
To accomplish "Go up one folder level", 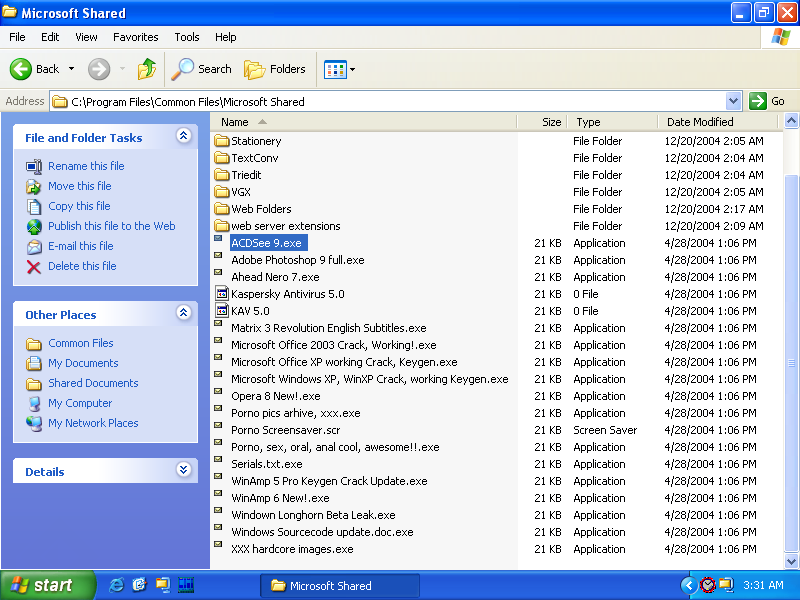I will tap(147, 69).
